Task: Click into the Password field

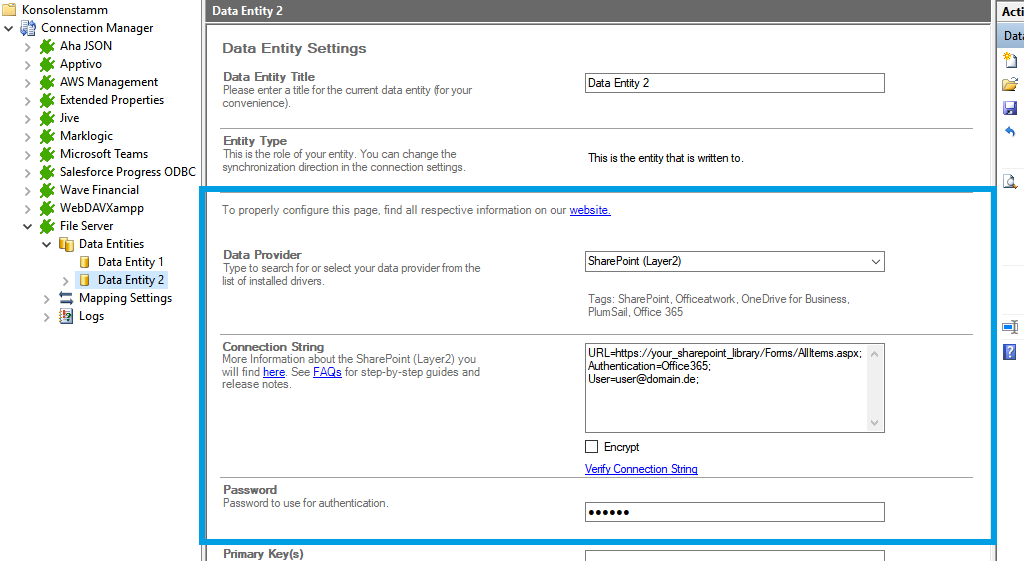Action: (734, 512)
